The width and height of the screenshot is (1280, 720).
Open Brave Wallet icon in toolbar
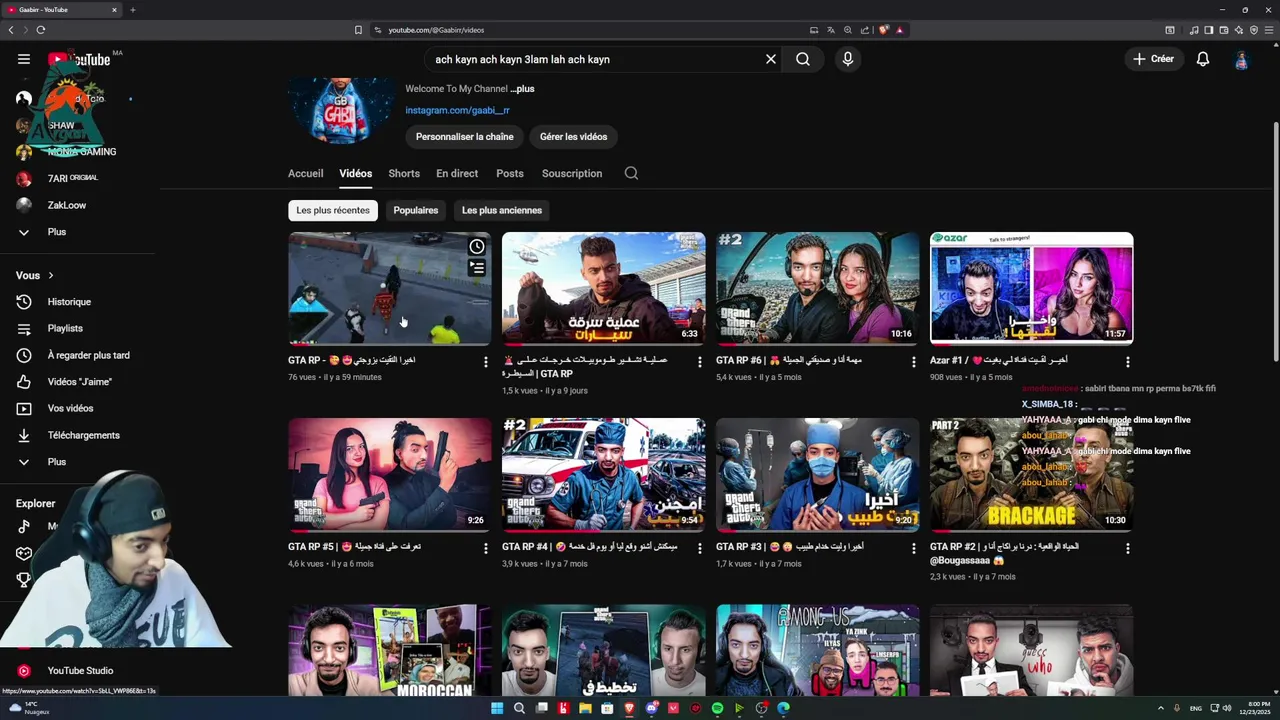coord(1223,30)
